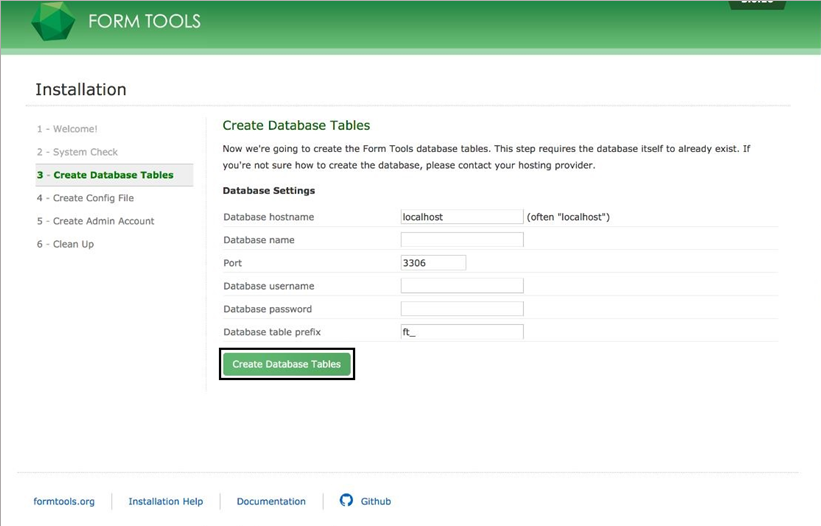The width and height of the screenshot is (821, 526).
Task: Open the Documentation footer link
Action: click(271, 501)
